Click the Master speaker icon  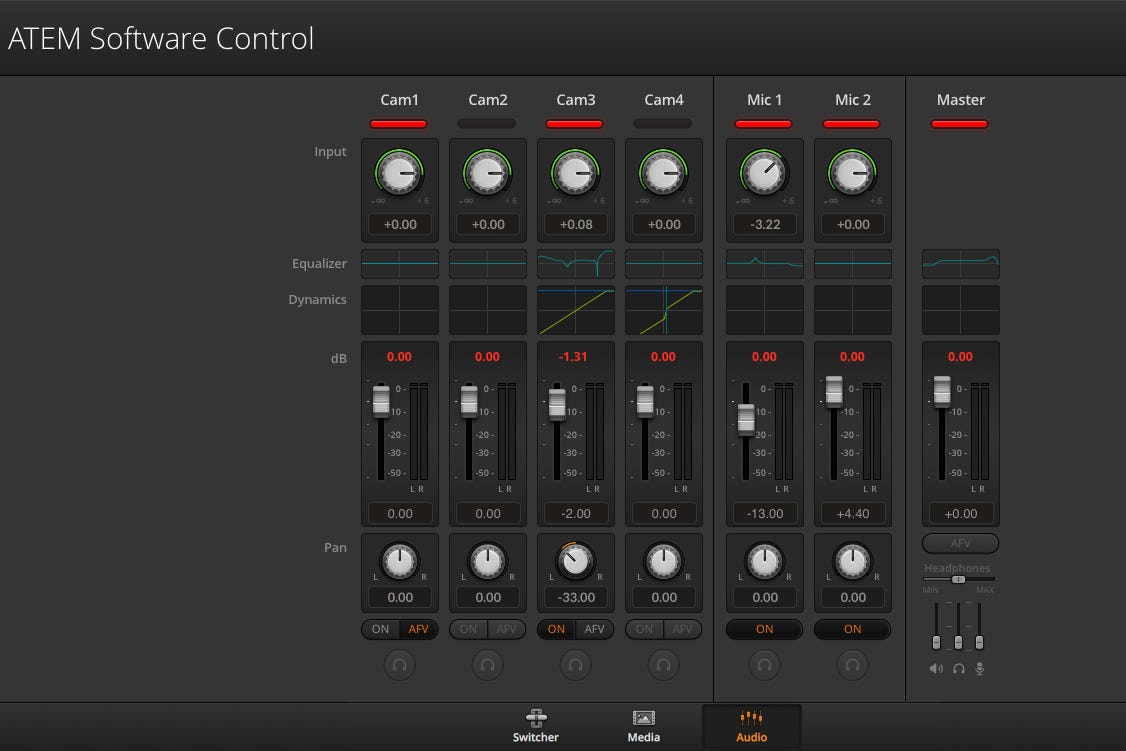tap(936, 668)
